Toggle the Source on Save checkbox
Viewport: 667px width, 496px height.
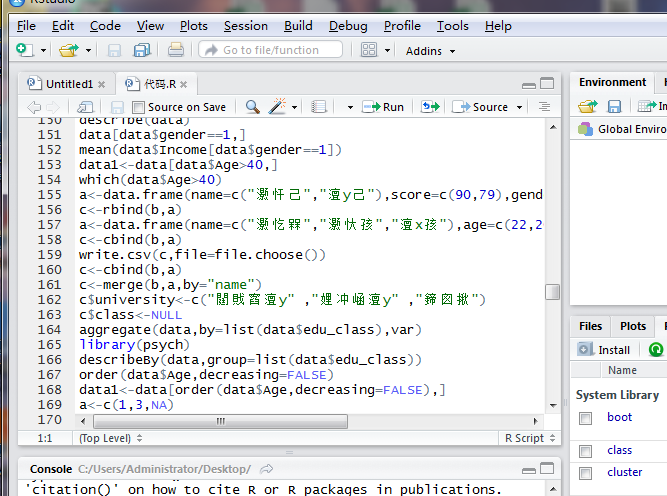138,107
